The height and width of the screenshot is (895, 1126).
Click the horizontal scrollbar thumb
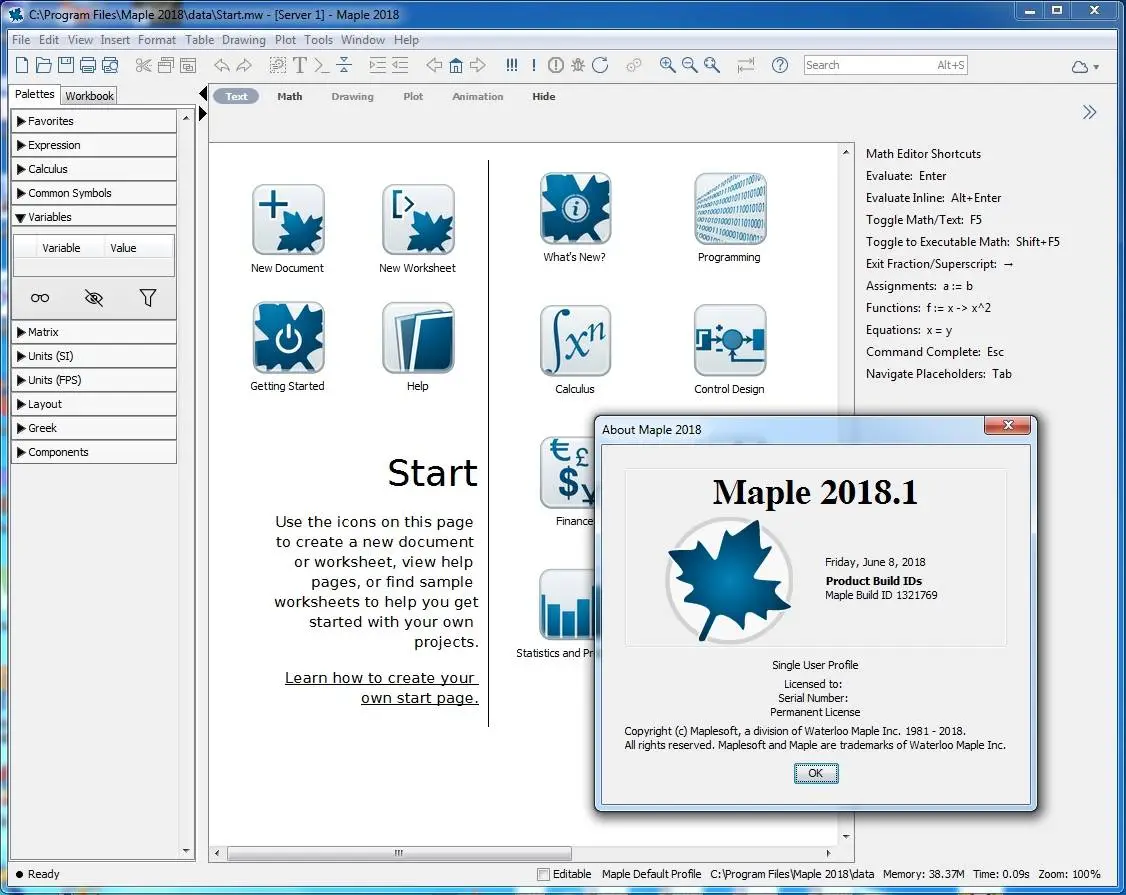[x=399, y=853]
